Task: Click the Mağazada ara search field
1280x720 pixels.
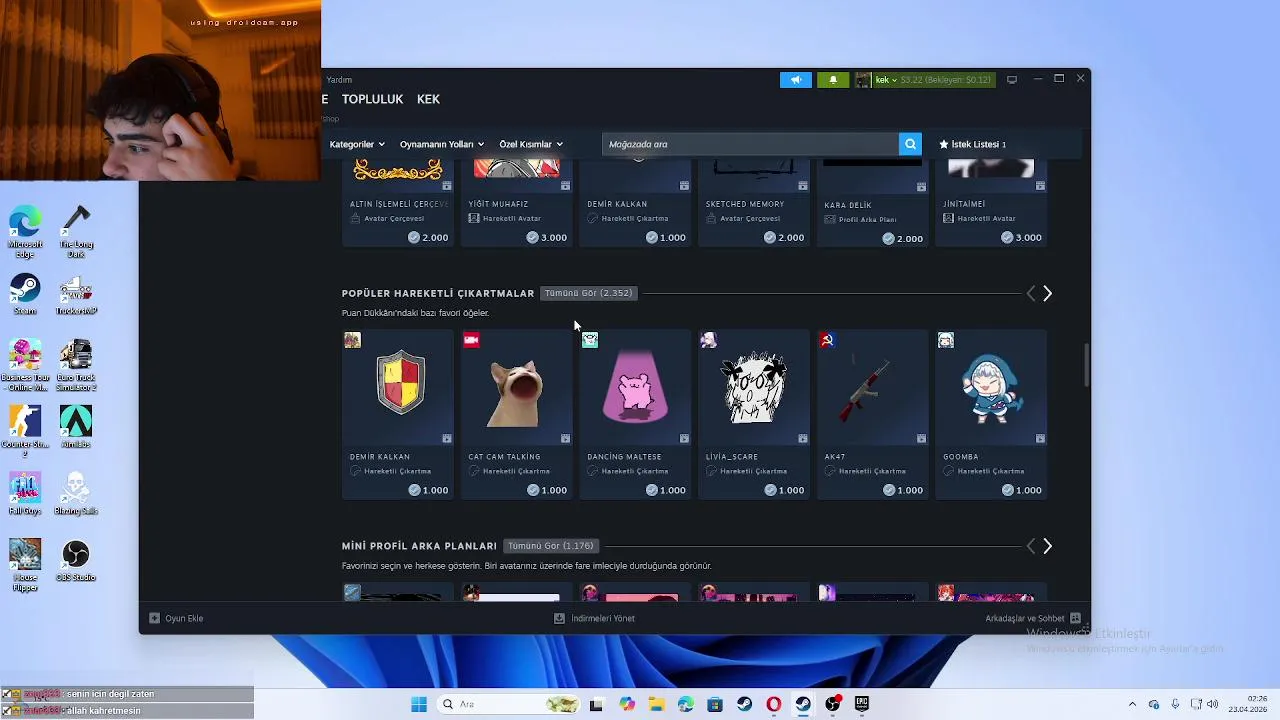Action: point(750,144)
